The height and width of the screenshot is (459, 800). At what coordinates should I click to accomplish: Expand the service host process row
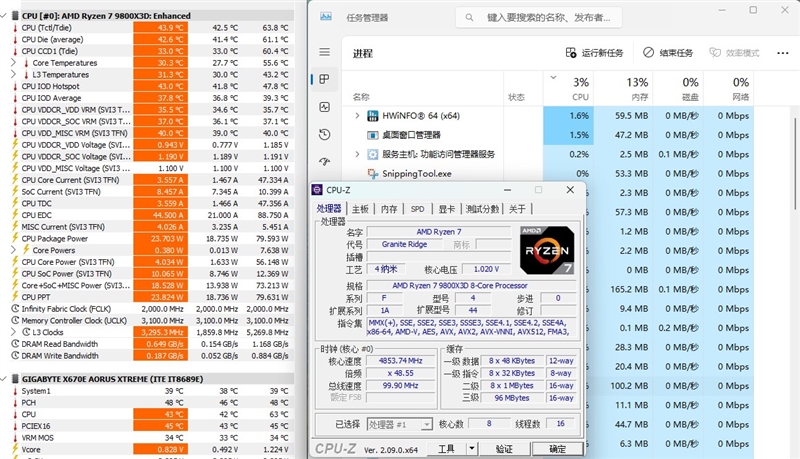click(x=357, y=155)
